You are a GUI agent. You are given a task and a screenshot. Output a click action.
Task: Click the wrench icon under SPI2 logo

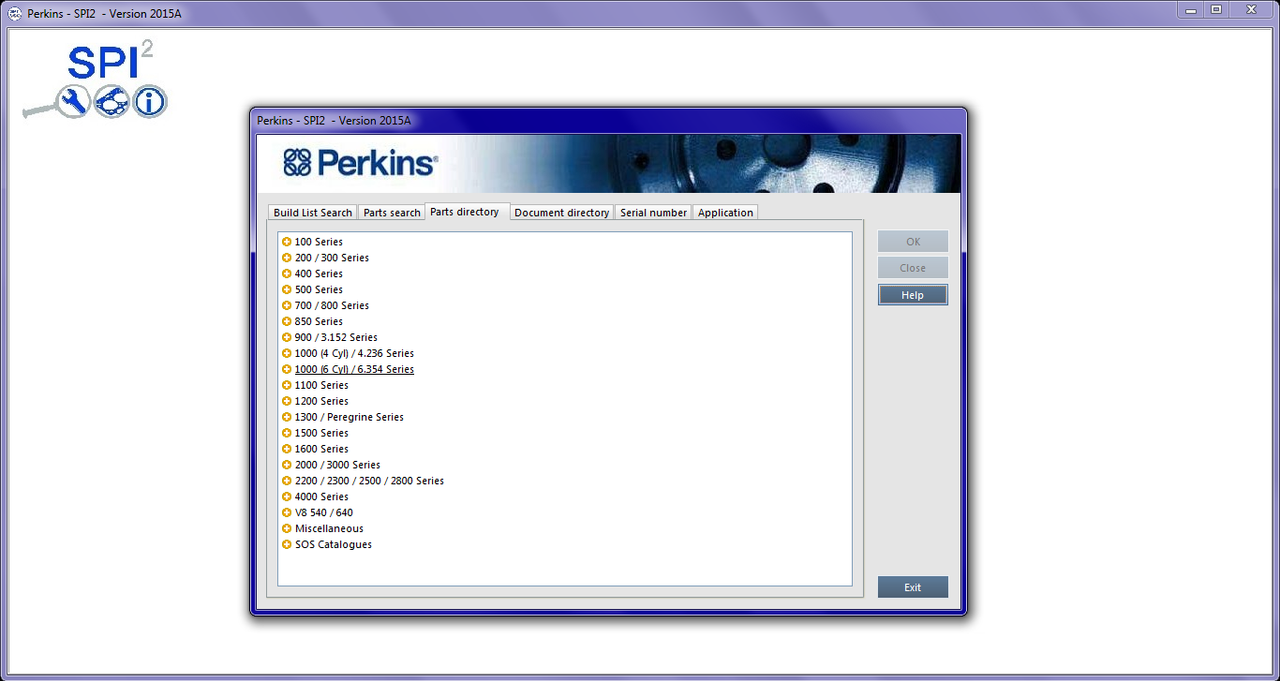(73, 101)
